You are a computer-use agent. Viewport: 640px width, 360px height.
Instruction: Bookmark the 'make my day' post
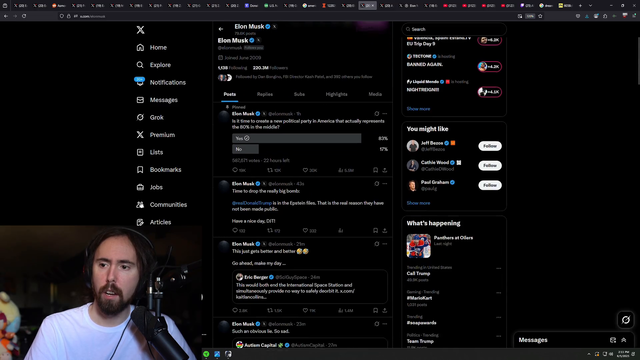(x=376, y=310)
